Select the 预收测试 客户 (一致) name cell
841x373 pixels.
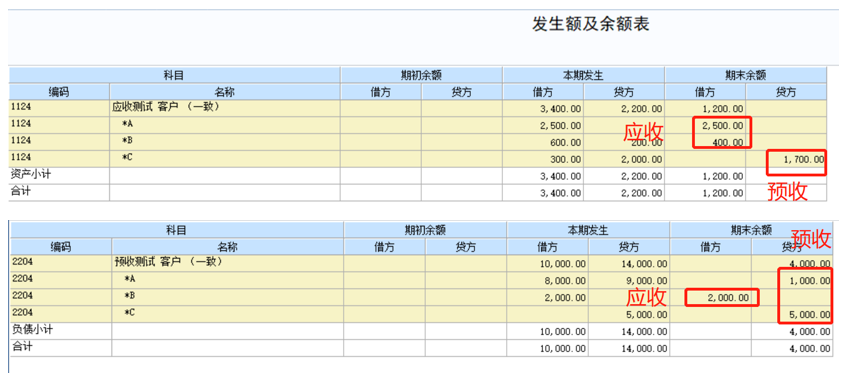(227, 263)
